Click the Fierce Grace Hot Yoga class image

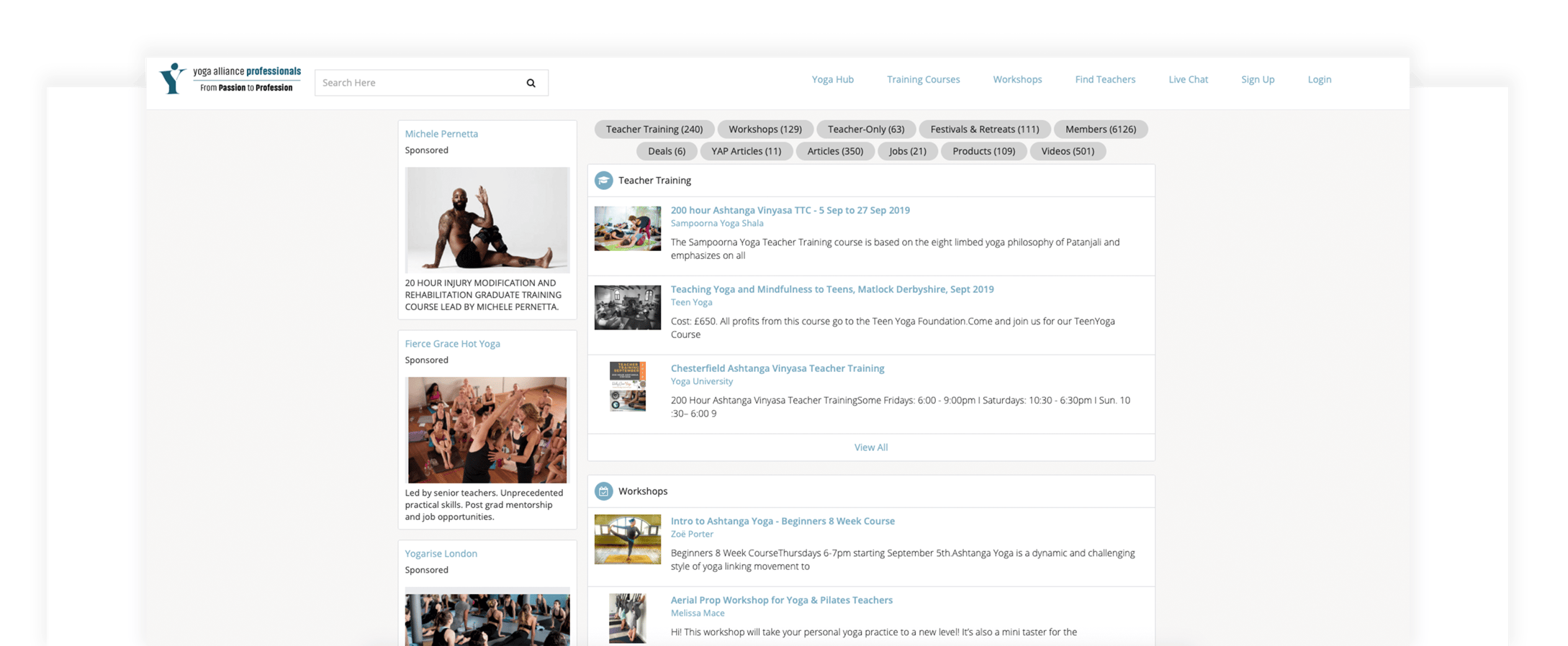coord(487,429)
